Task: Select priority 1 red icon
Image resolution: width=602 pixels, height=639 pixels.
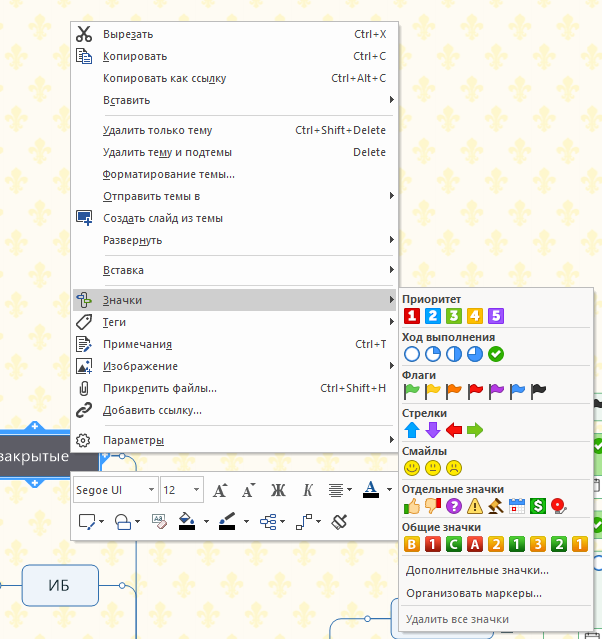Action: pos(412,316)
